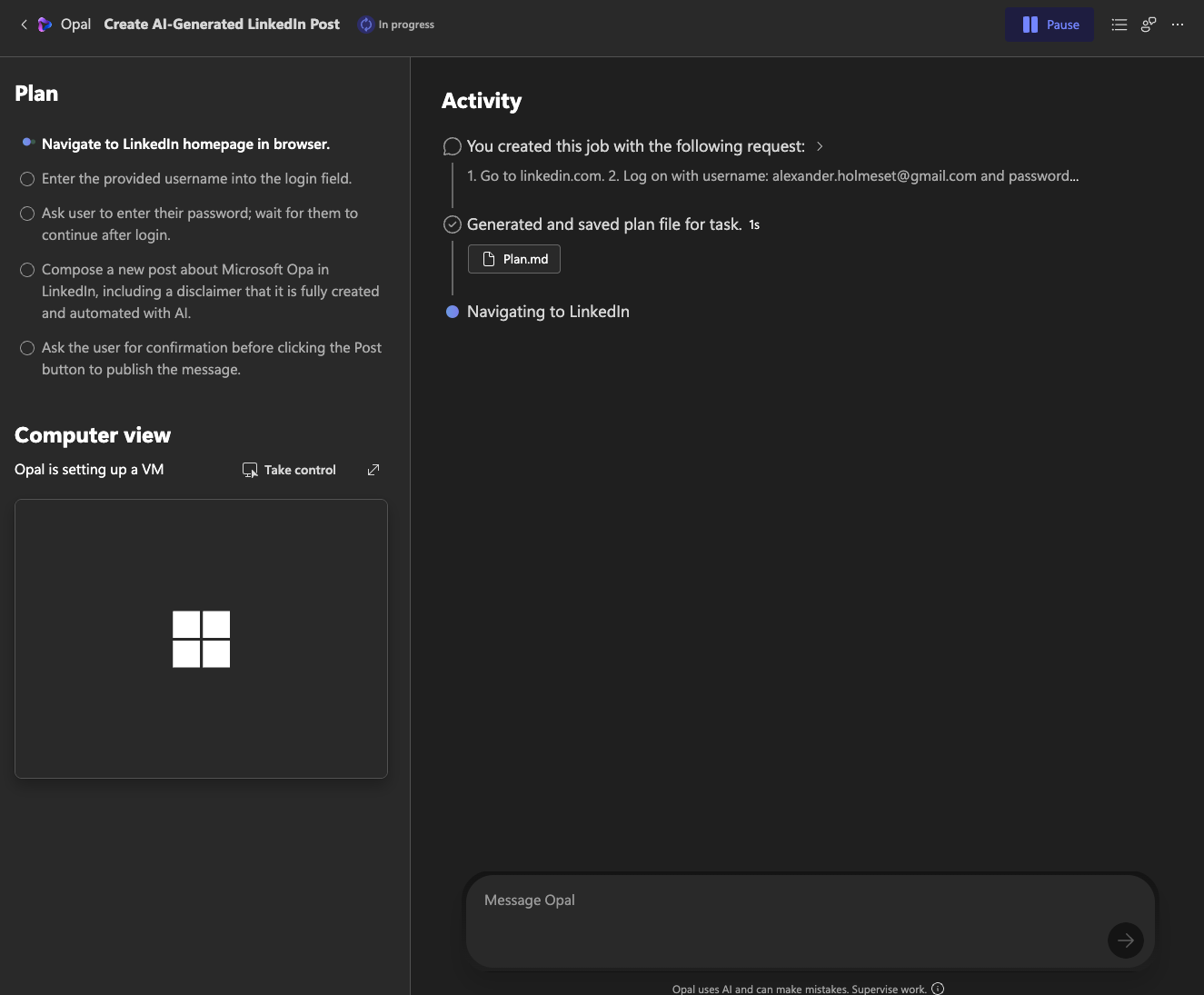Select the 'Enter the provided username' step circle
The image size is (1204, 995).
[x=27, y=179]
